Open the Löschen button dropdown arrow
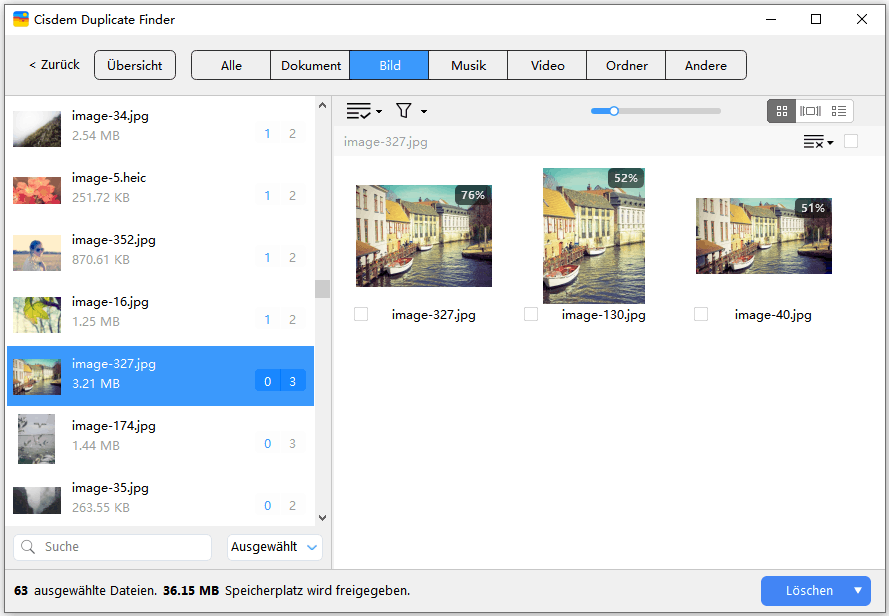The height and width of the screenshot is (616, 889). coord(858,591)
